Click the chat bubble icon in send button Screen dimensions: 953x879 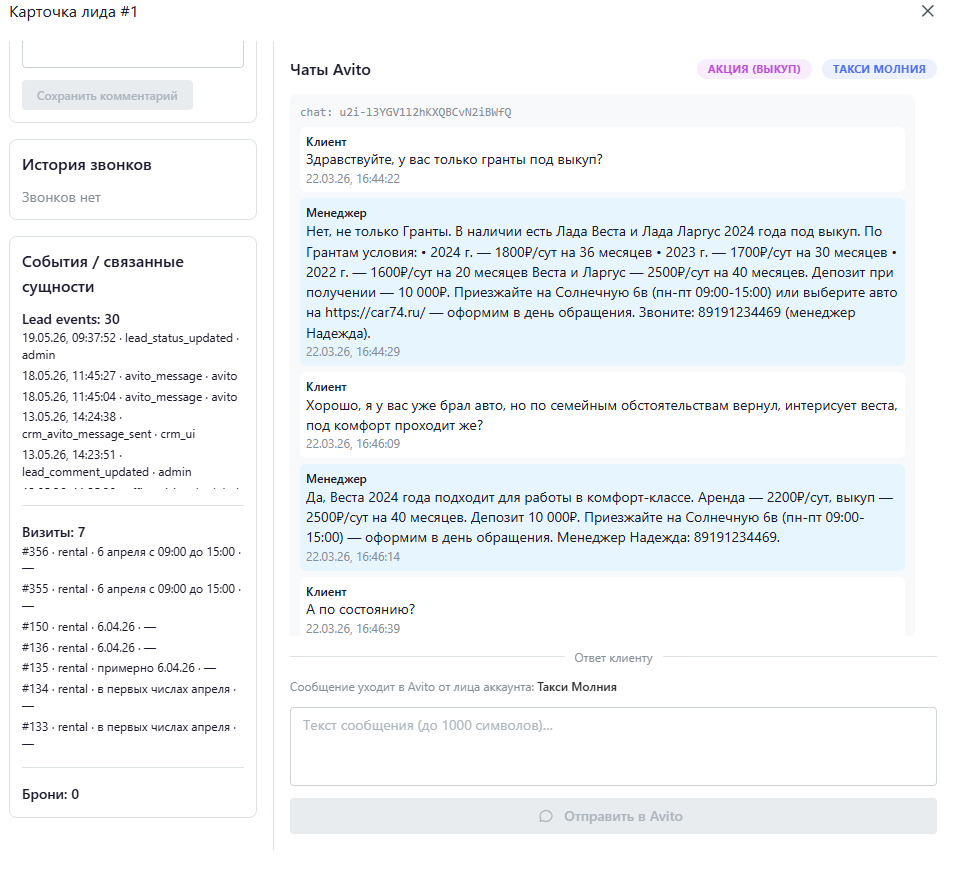[x=546, y=816]
